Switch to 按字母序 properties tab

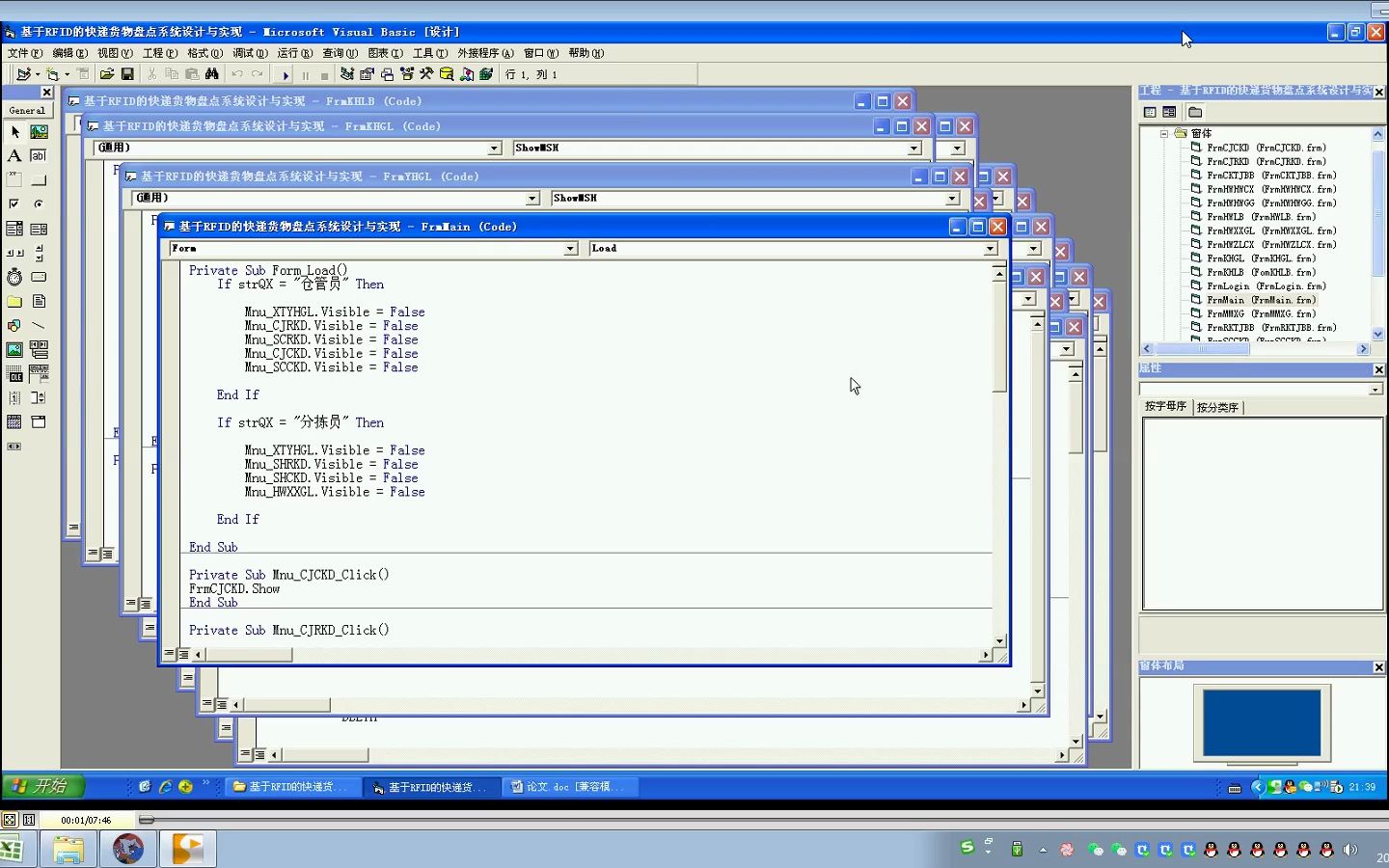click(1165, 407)
